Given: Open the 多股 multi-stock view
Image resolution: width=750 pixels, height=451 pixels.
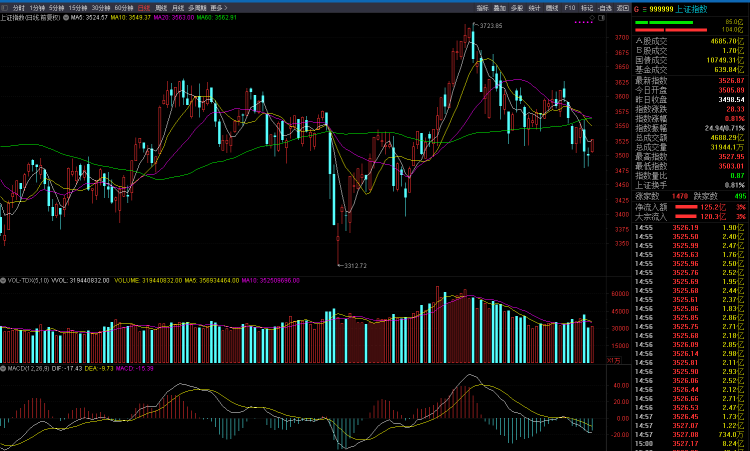Looking at the screenshot, I should [517, 7].
